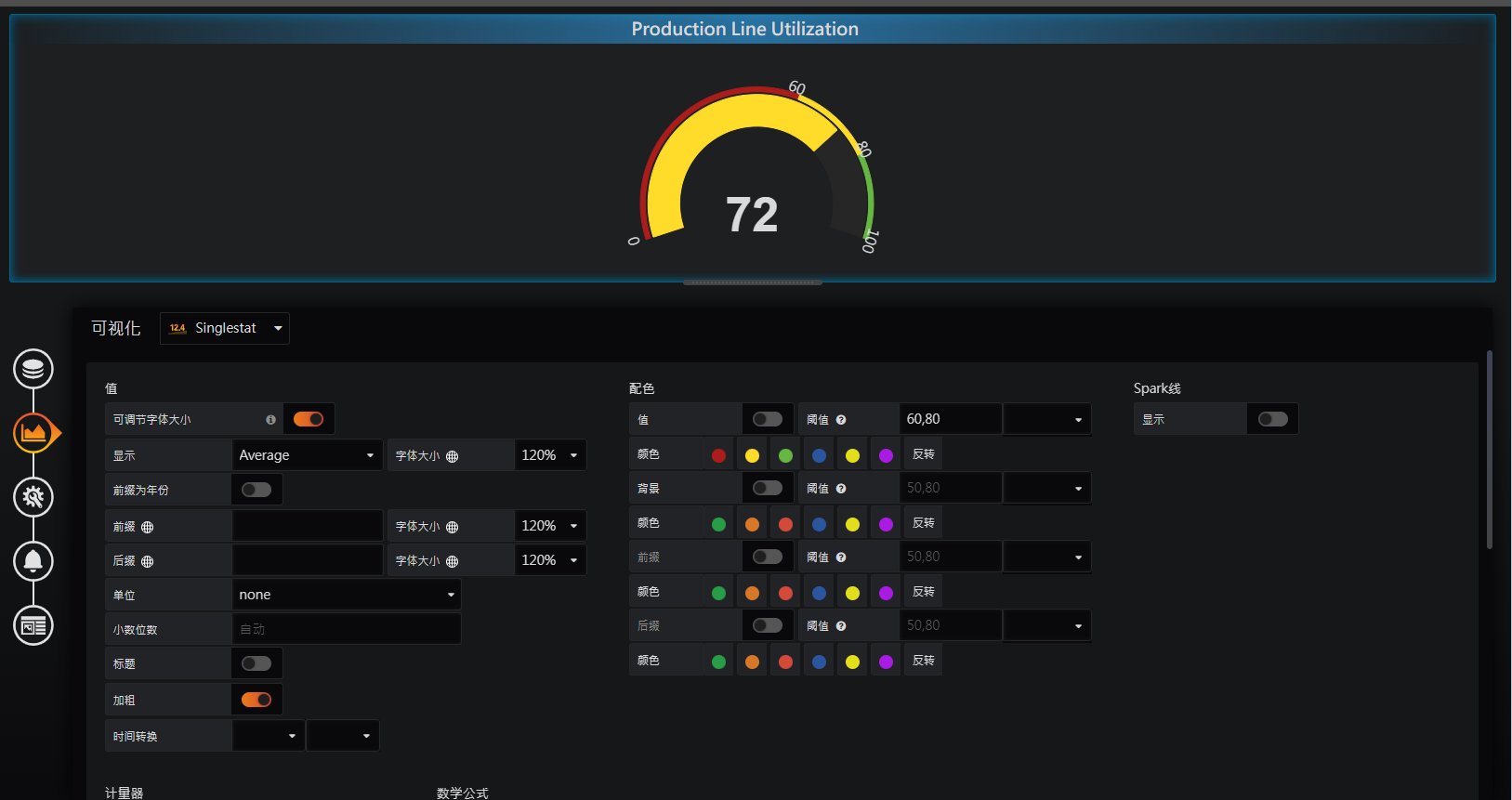Pick red swatch in 值 color row
The height and width of the screenshot is (800, 1512).
click(x=718, y=455)
